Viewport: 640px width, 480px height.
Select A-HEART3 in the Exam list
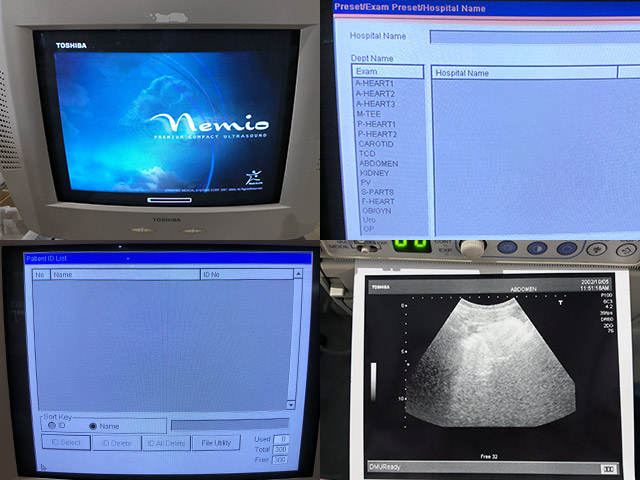pos(376,104)
